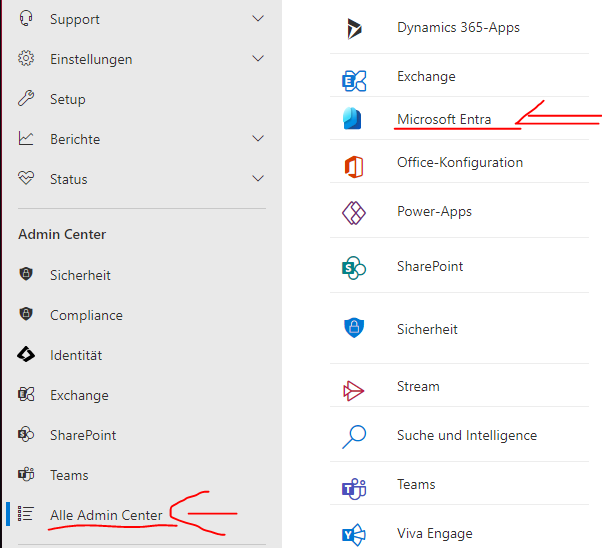
Task: Click the blue Sicherheit shield icon
Action: click(x=354, y=329)
